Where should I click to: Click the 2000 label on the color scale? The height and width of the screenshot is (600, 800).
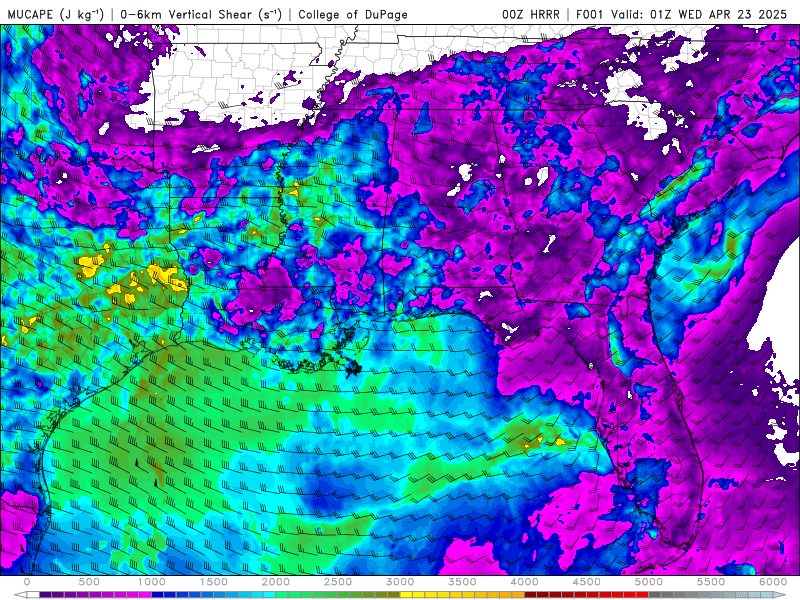(276, 582)
